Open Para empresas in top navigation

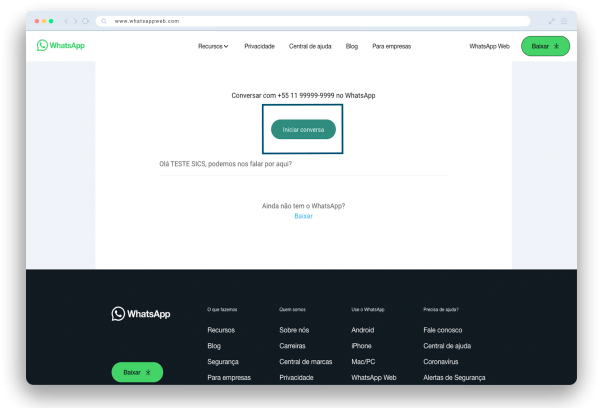[x=391, y=46]
